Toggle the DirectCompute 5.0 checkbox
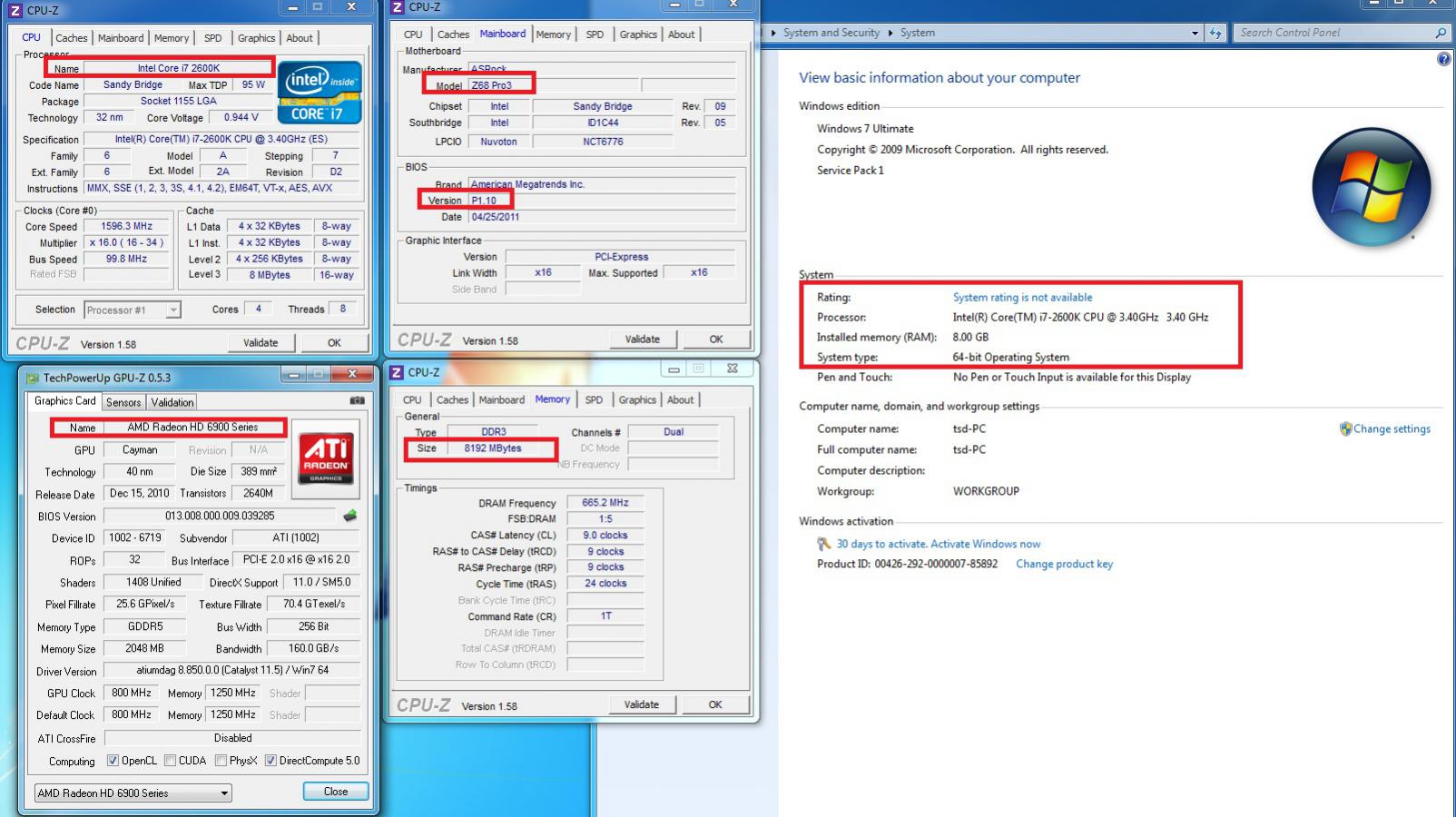 click(x=271, y=761)
